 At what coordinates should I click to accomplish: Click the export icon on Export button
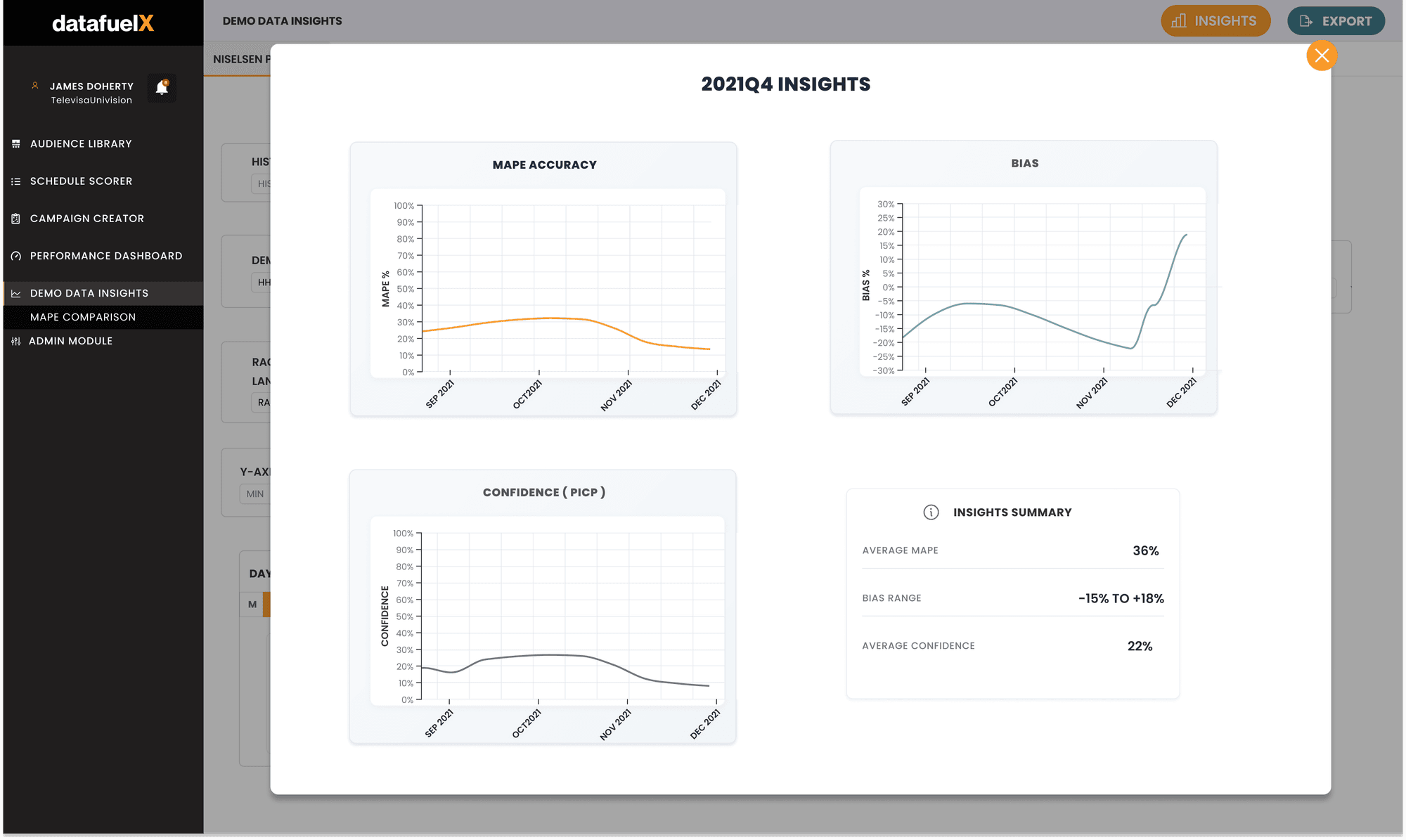tap(1305, 21)
